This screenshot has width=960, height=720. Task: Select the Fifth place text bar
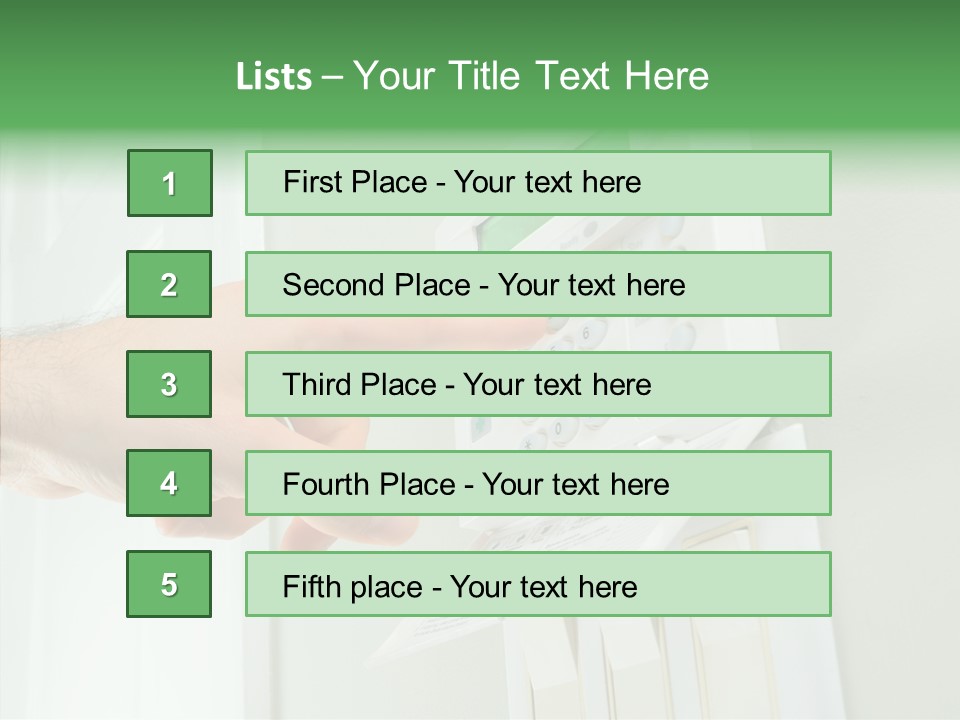538,584
